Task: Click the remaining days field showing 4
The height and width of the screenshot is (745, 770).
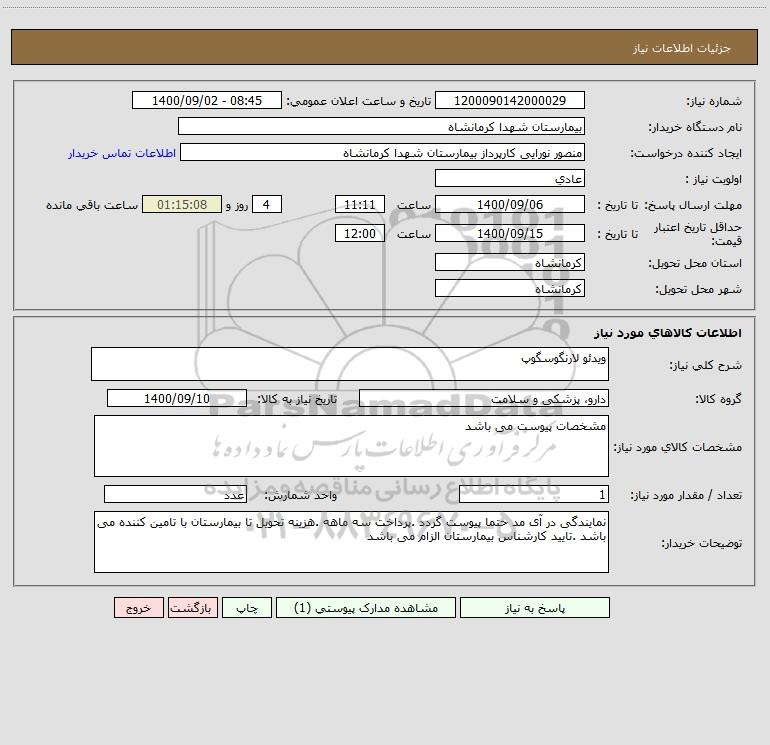Action: [x=267, y=205]
